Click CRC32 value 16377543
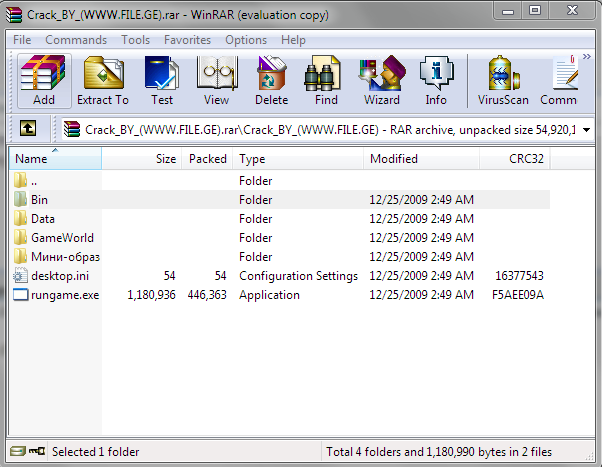Viewport: 602px width, 467px height. pyautogui.click(x=519, y=275)
